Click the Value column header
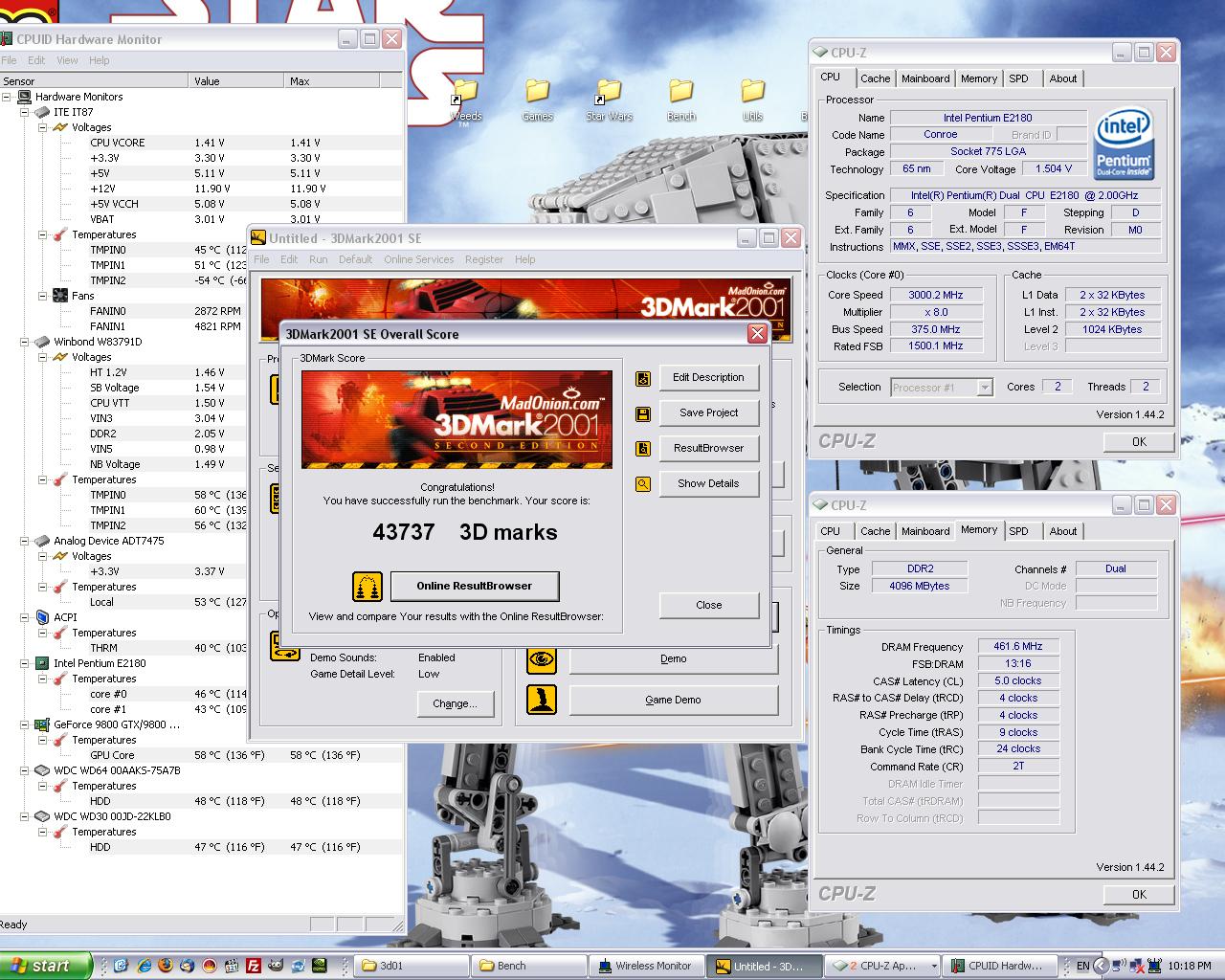Viewport: 1225px width, 980px height. tap(235, 81)
